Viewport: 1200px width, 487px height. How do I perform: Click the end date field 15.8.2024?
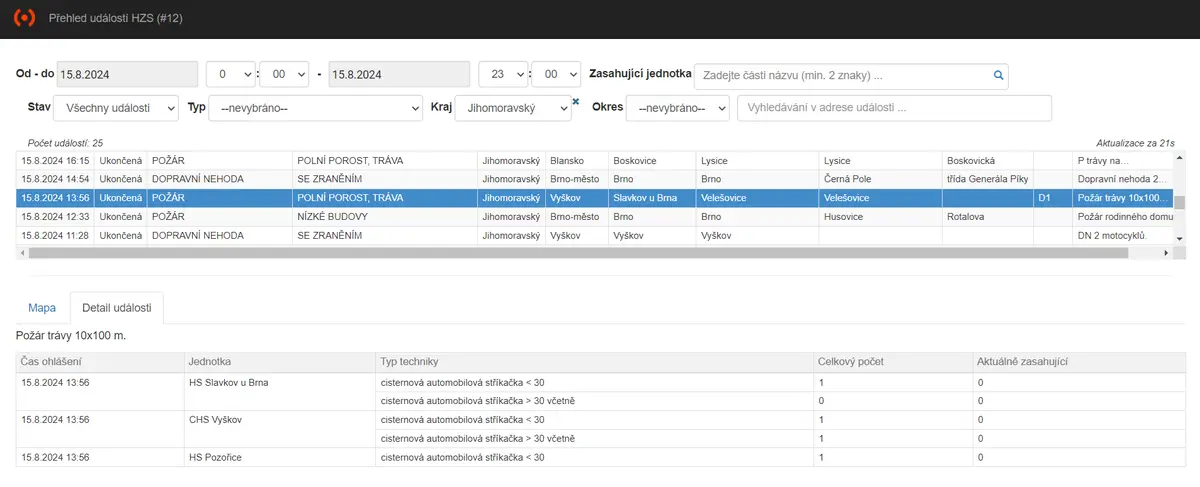tap(399, 75)
